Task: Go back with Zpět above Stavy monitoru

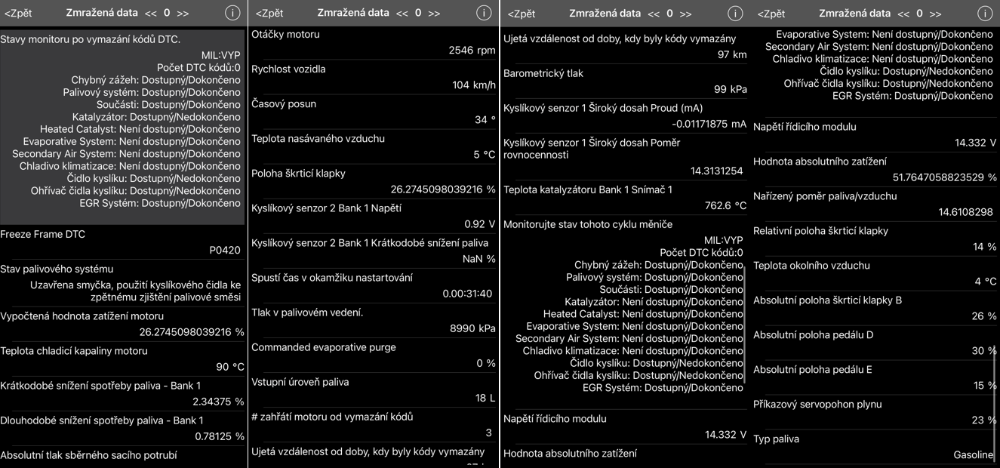Action: pyautogui.click(x=18, y=13)
